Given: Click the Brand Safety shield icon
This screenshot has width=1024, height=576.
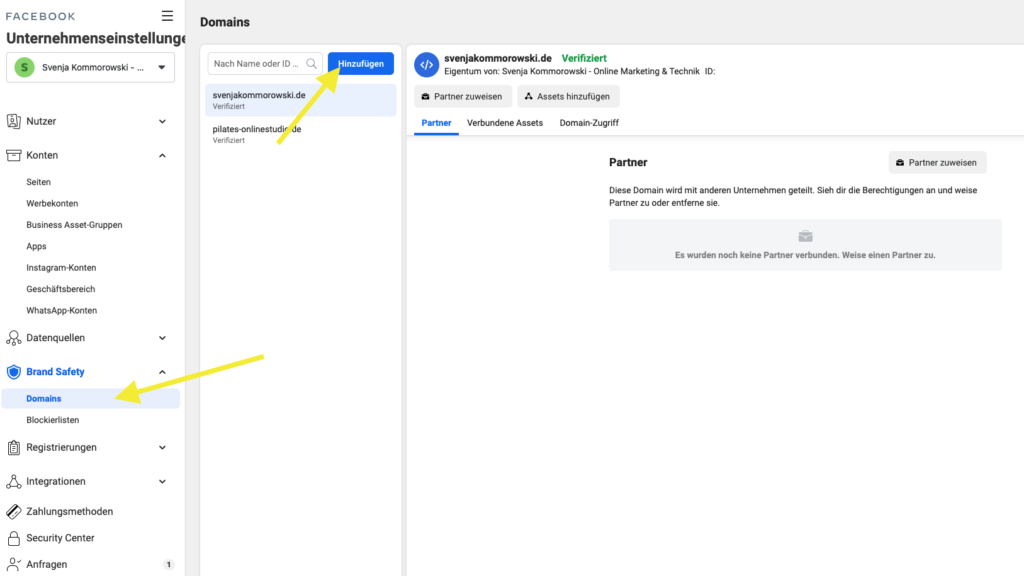Looking at the screenshot, I should point(13,372).
